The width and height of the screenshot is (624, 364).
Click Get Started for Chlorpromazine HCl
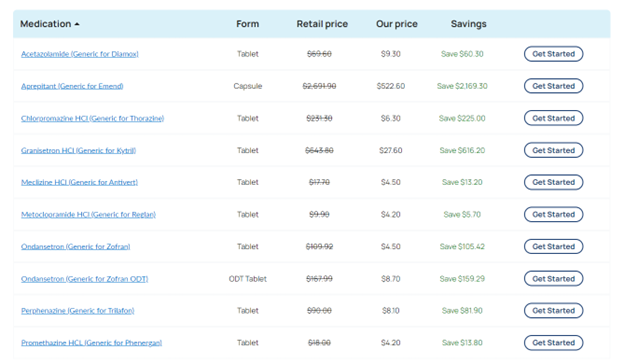(x=554, y=119)
